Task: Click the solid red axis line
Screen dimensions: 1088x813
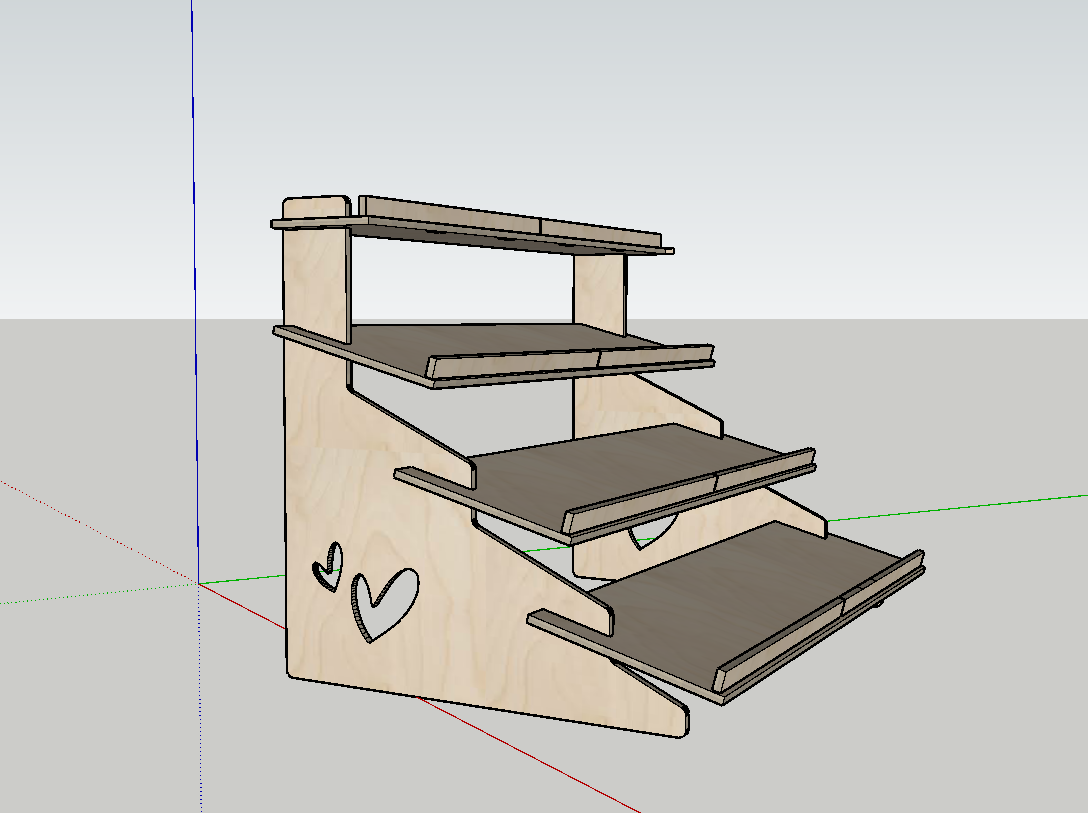Action: (x=560, y=768)
